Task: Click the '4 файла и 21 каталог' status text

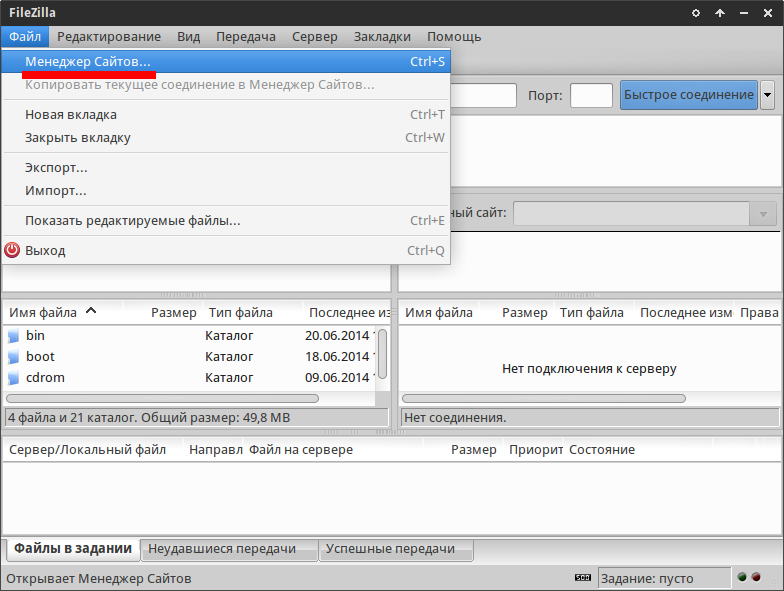Action: point(149,418)
